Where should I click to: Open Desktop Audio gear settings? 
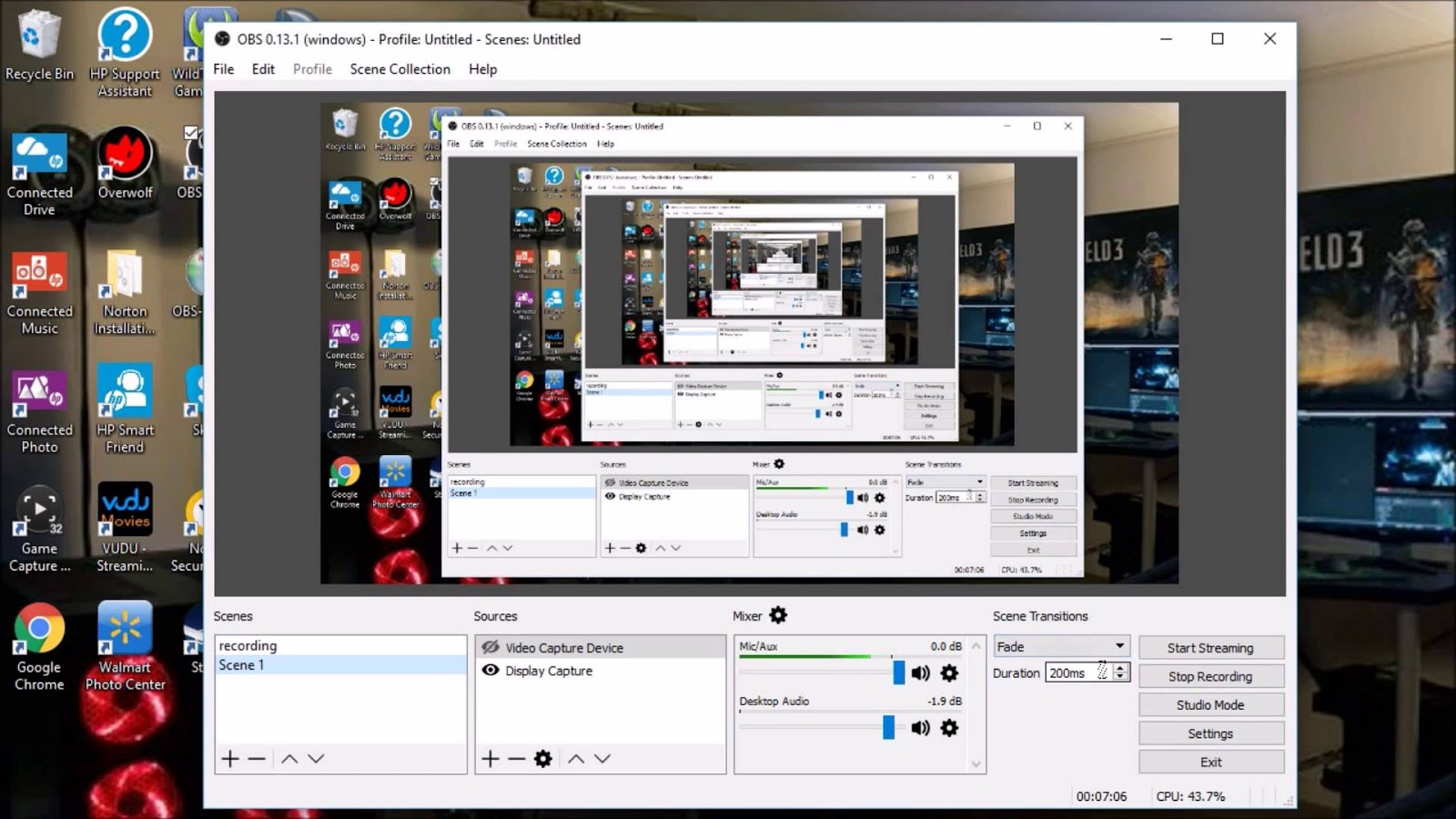pyautogui.click(x=949, y=728)
